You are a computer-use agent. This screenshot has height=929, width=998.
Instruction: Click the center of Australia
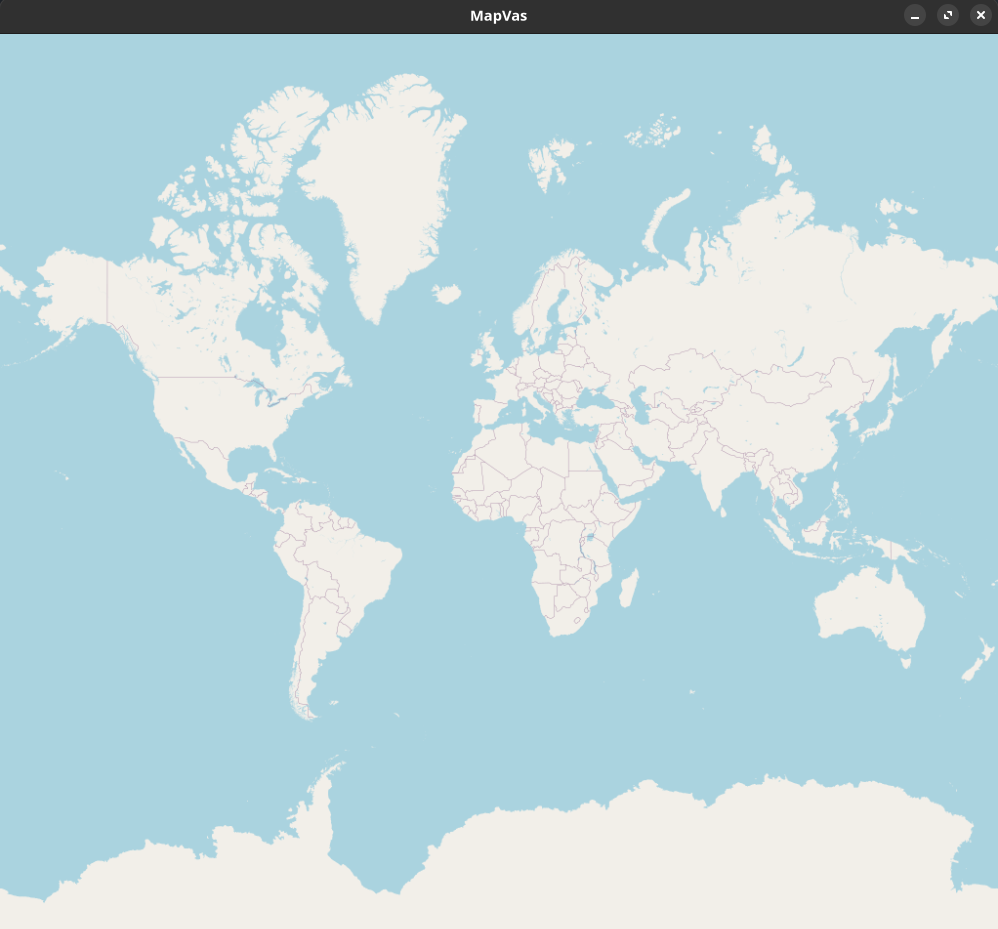pos(867,610)
